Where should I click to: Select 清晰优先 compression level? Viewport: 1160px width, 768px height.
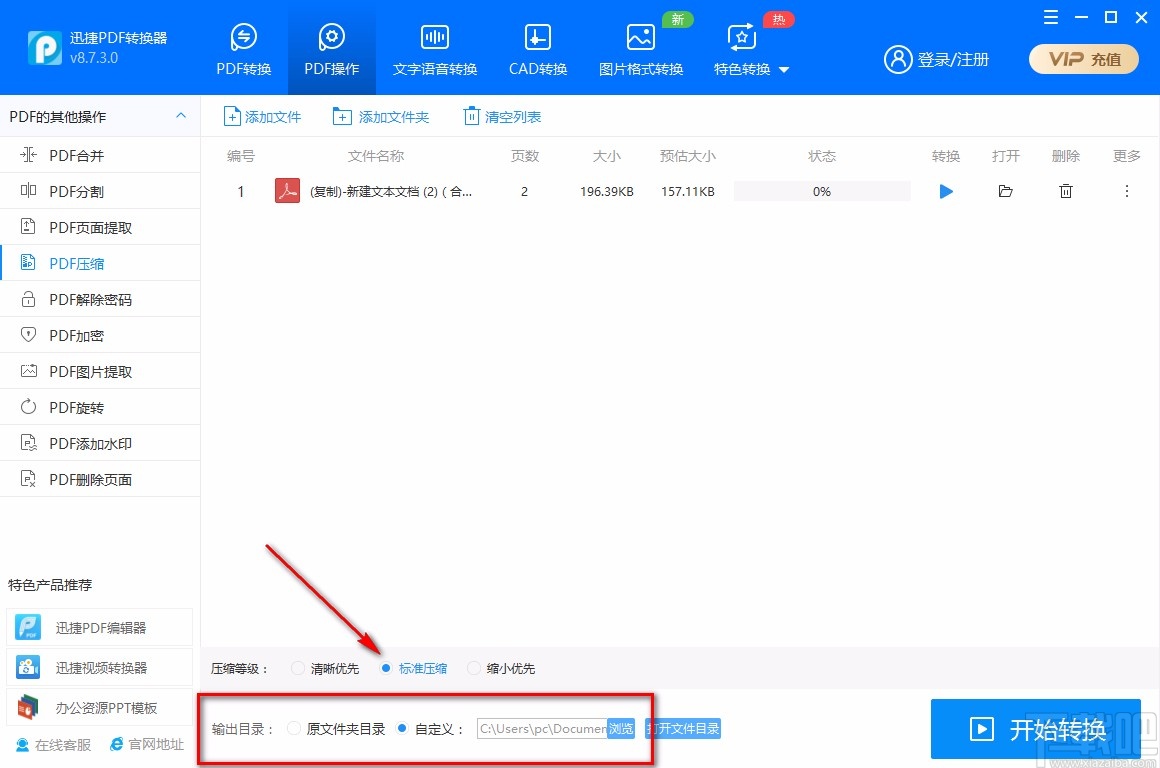(x=326, y=668)
